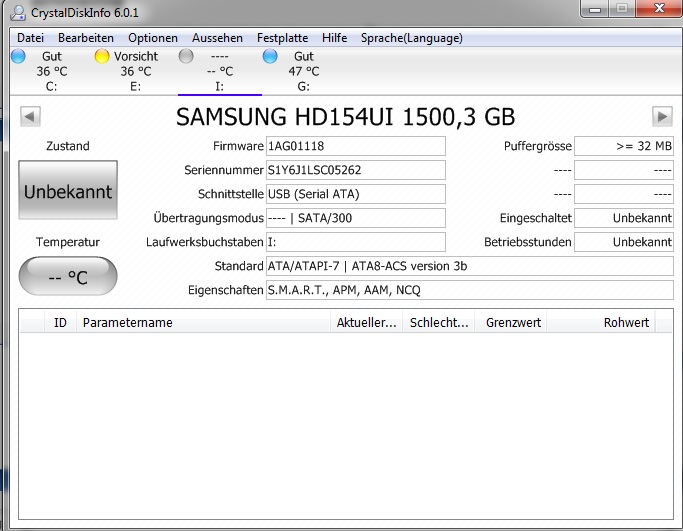683x531 pixels.
Task: Click the Übertragungsmodus field SATA/300
Action: click(x=356, y=218)
